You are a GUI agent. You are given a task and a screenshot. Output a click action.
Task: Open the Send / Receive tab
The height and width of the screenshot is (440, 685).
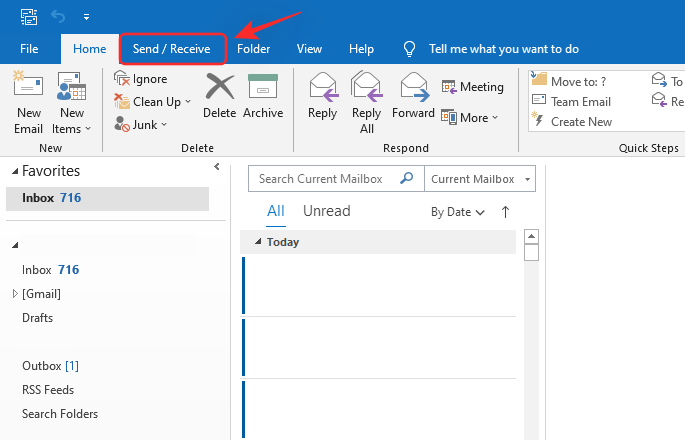(171, 49)
